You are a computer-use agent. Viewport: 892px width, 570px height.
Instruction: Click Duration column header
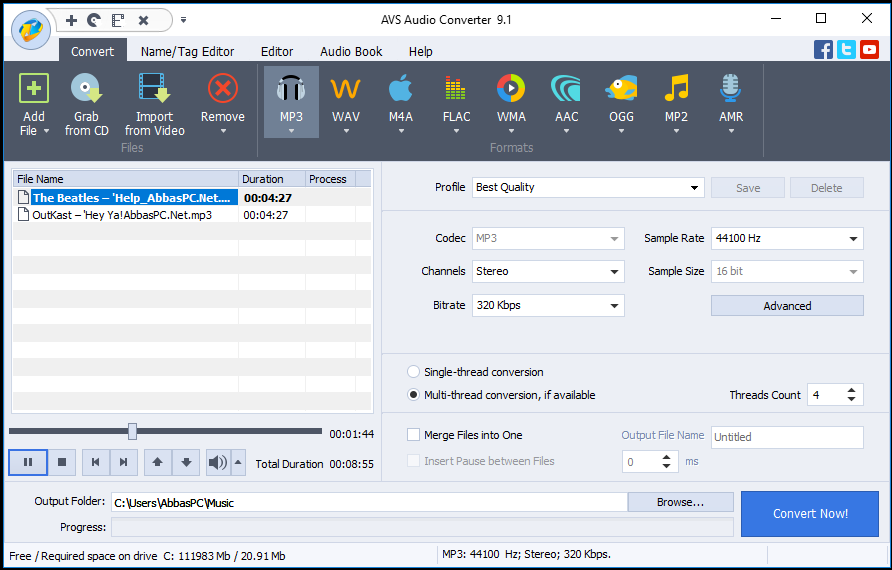[272, 179]
